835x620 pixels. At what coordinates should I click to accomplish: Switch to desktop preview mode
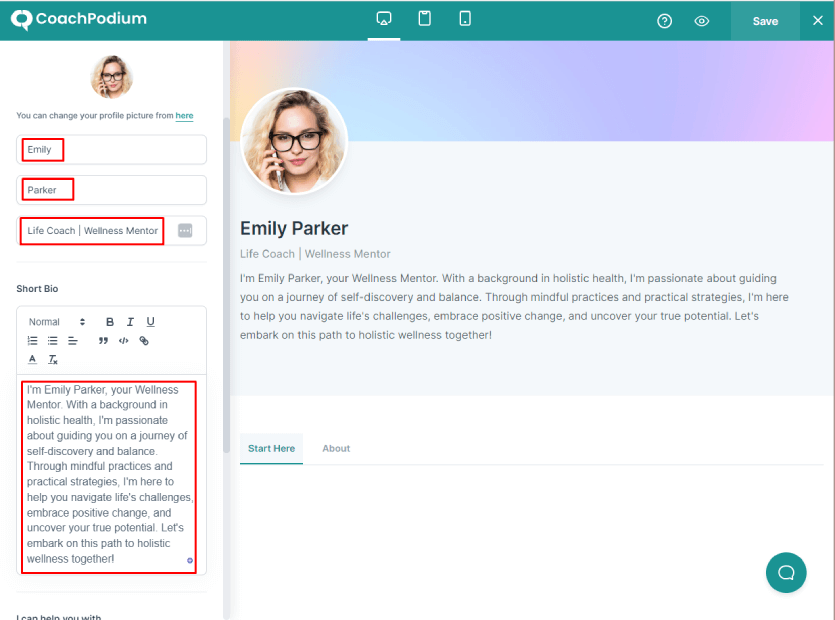pos(383,19)
